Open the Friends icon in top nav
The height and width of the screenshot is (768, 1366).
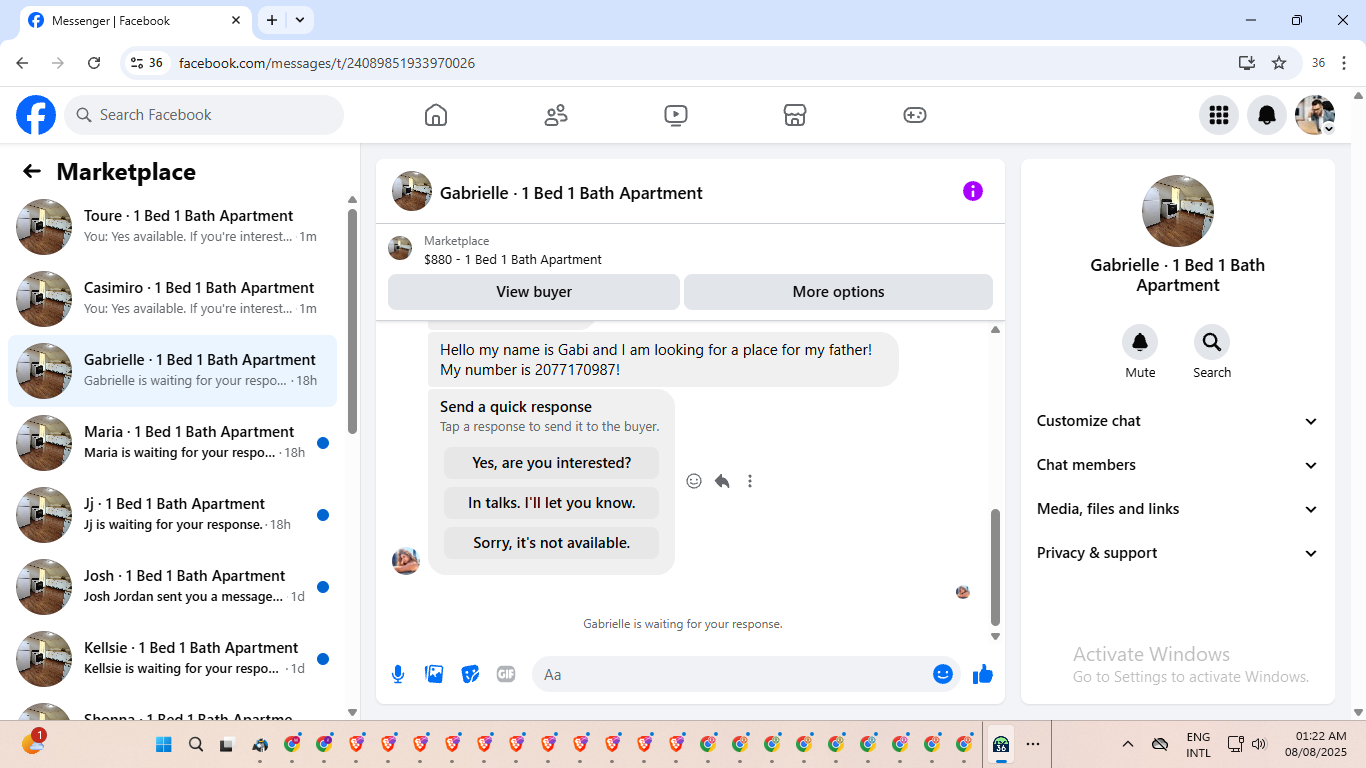coord(556,115)
